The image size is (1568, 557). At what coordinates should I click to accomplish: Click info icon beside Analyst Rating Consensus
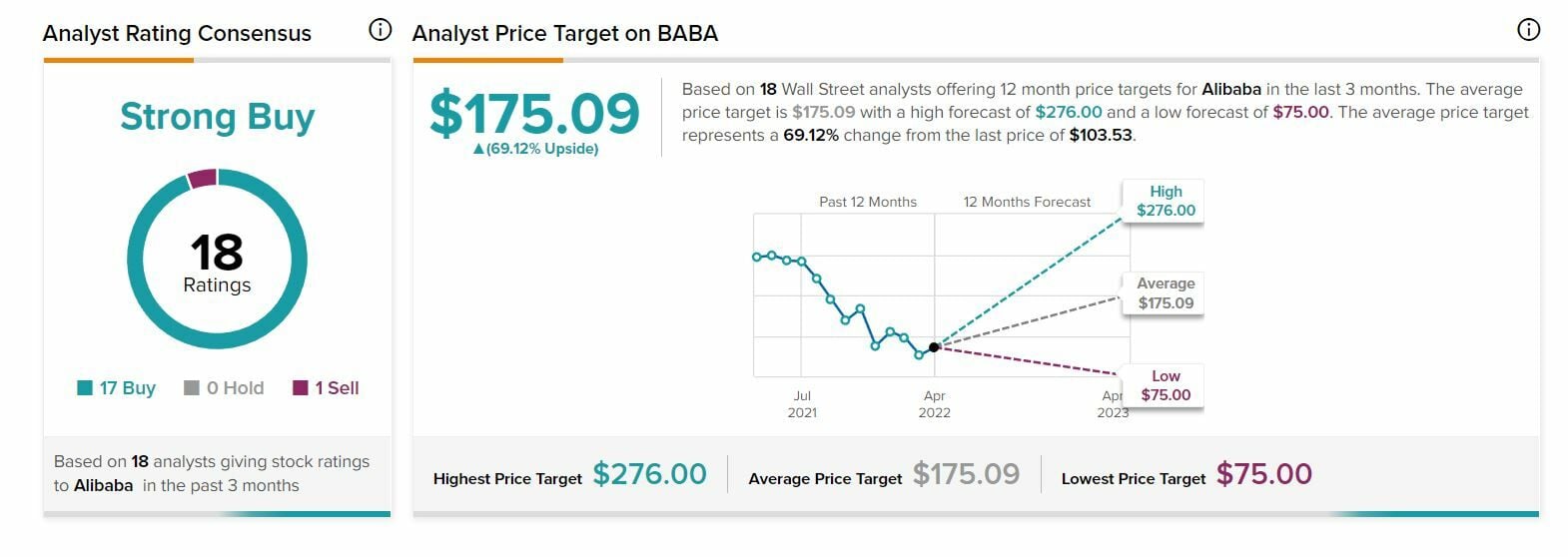[x=380, y=30]
